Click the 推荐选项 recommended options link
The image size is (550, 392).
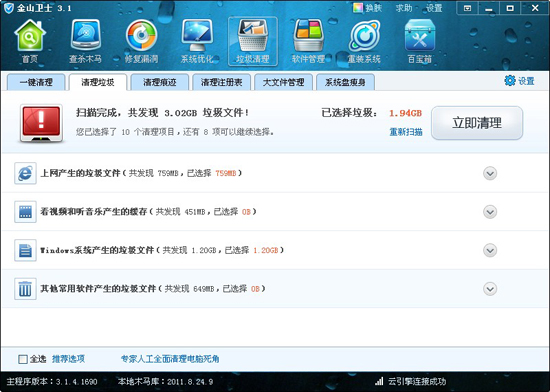(x=68, y=359)
